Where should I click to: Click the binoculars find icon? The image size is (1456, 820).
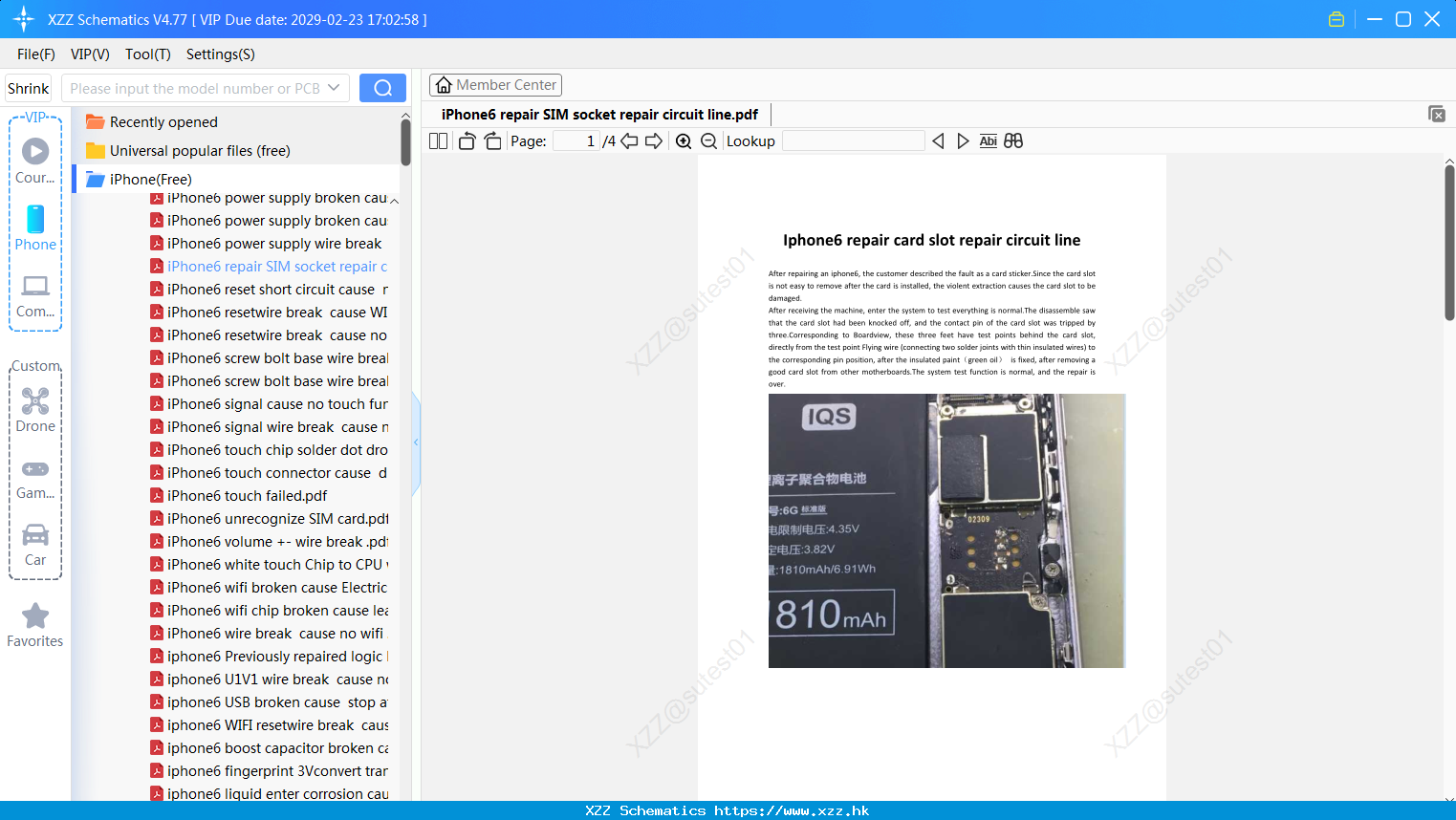point(1013,141)
